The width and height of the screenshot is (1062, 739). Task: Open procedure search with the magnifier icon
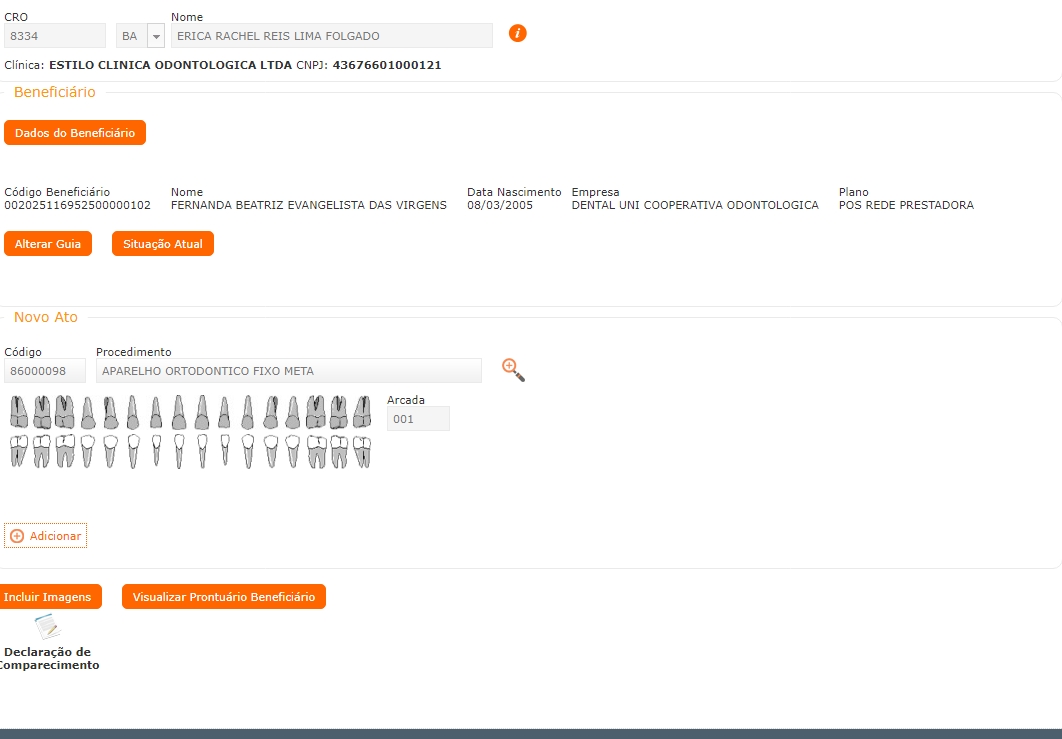pos(513,370)
